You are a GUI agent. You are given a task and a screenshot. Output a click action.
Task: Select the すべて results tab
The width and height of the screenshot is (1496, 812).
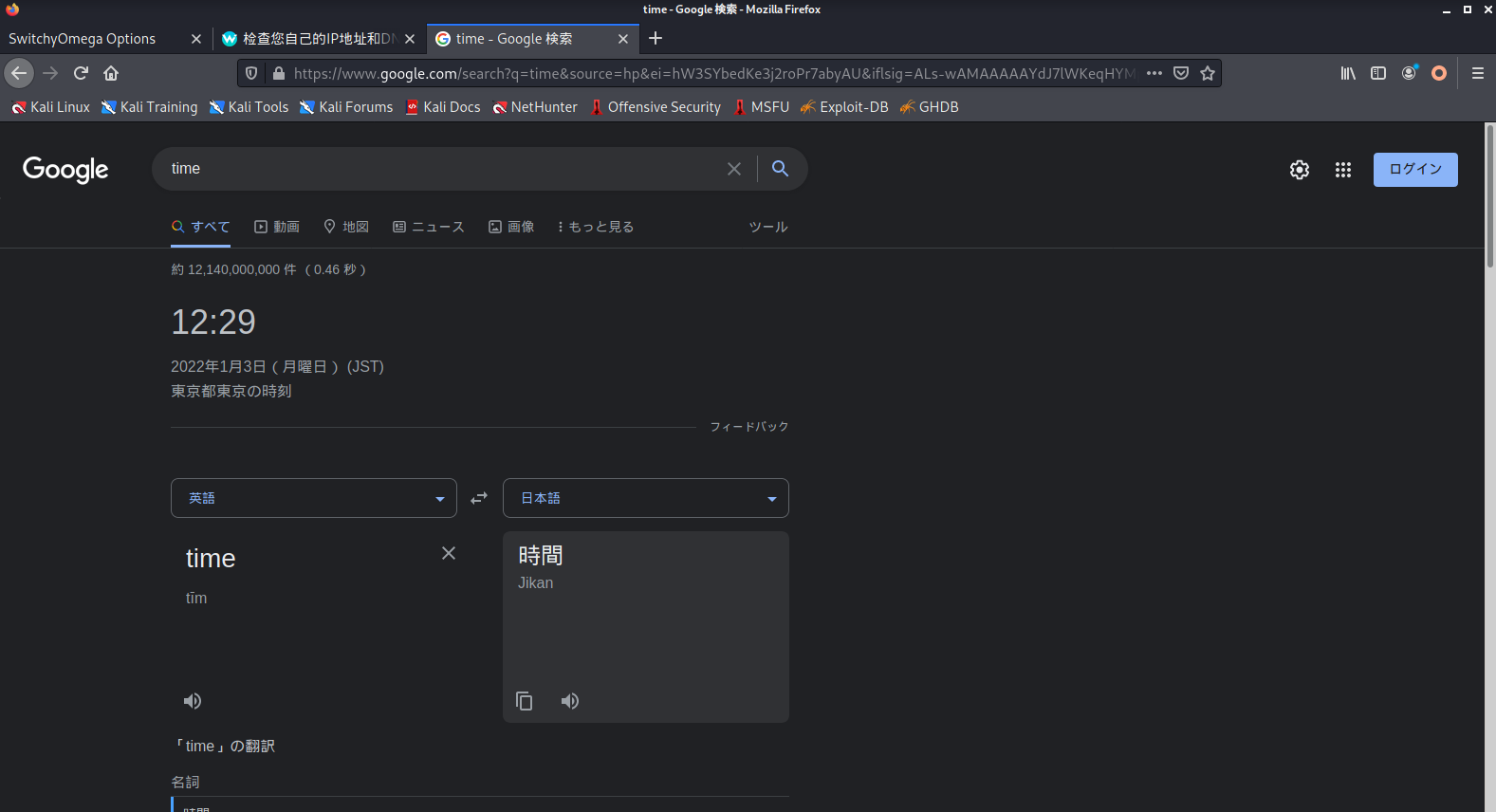click(200, 227)
